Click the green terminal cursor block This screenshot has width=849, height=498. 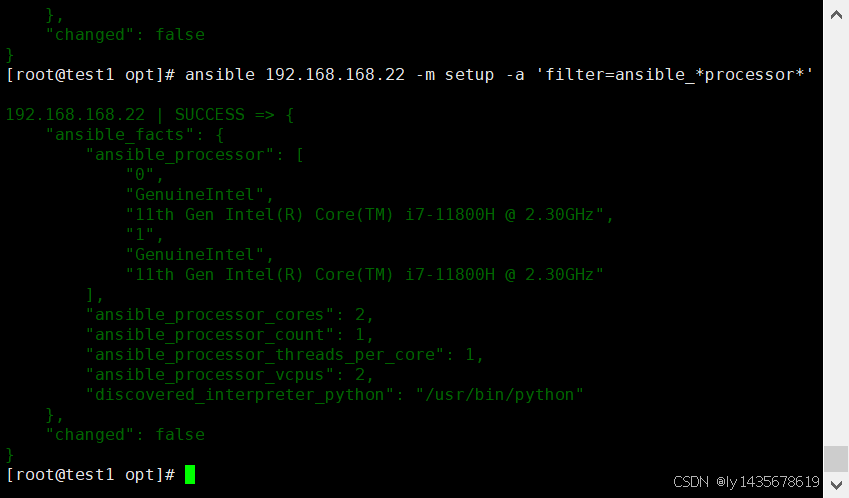tap(190, 474)
